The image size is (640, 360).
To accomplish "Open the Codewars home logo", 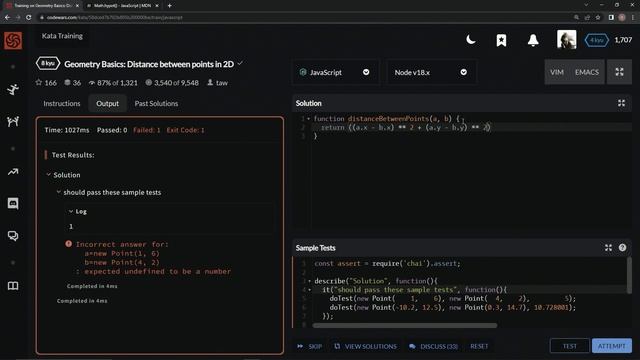I will coord(13,40).
